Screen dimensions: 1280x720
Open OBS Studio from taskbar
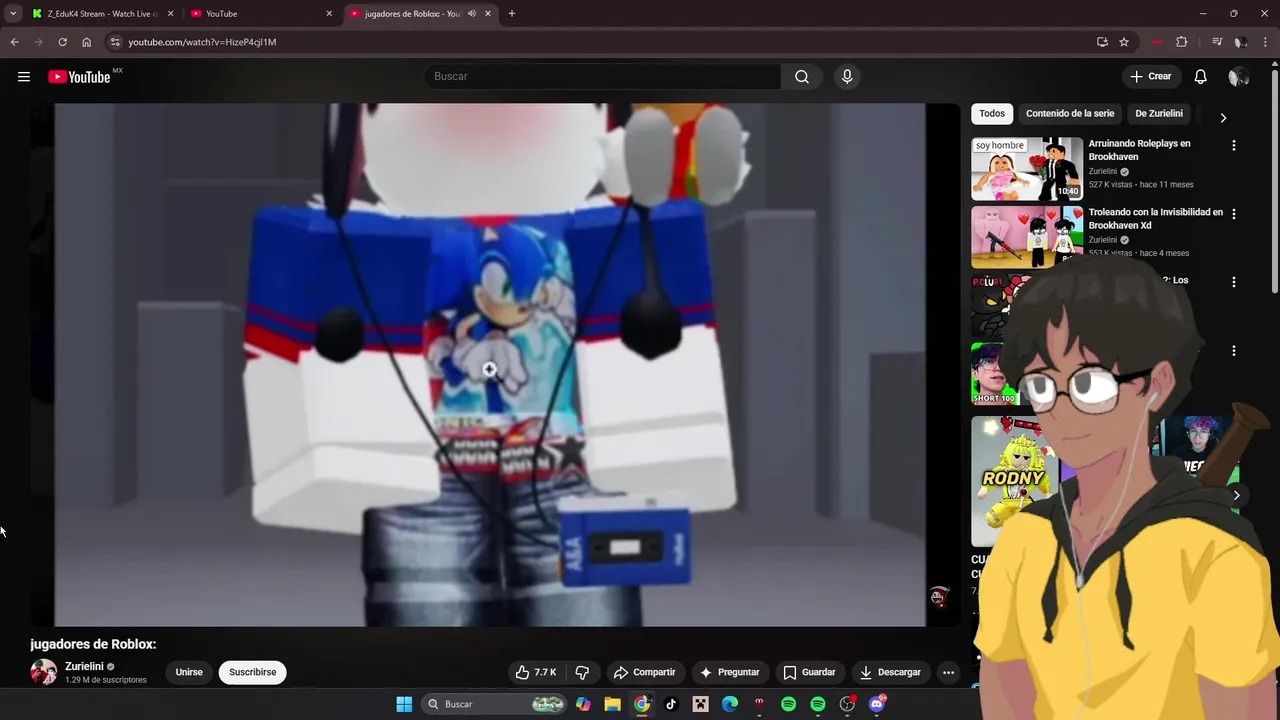click(x=847, y=704)
